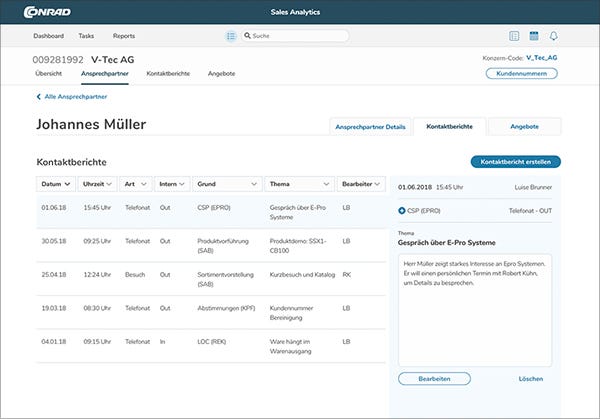This screenshot has height=419, width=600.
Task: Click the search magnifier icon
Action: pos(248,36)
